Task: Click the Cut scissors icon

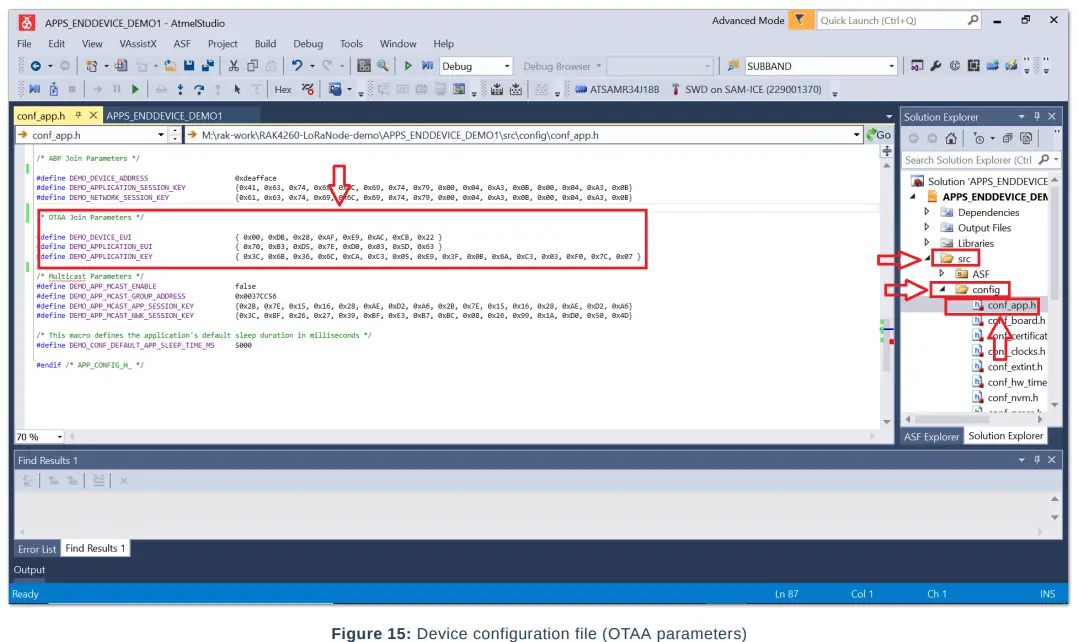Action: point(233,66)
